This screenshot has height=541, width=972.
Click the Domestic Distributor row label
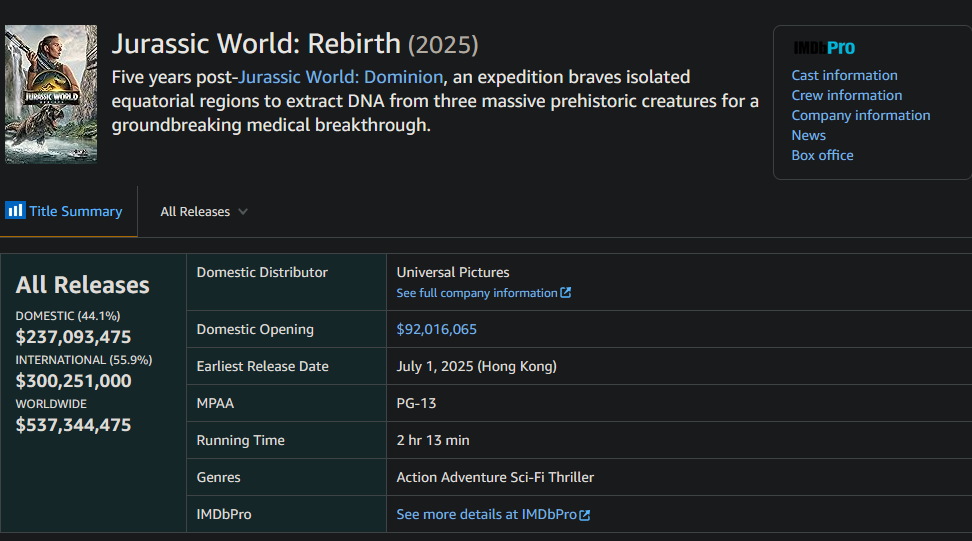tap(262, 272)
